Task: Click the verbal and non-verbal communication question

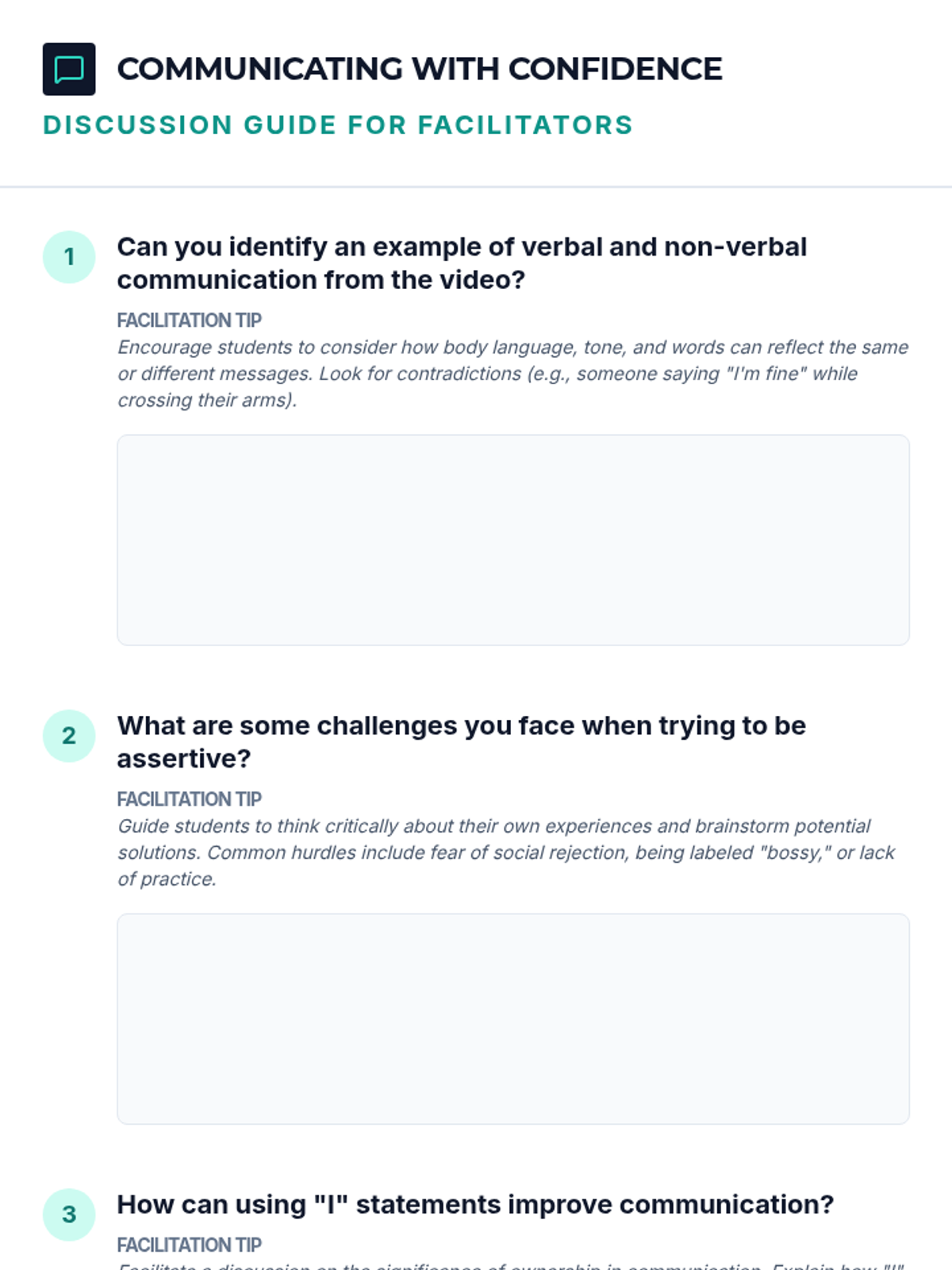Action: [462, 264]
